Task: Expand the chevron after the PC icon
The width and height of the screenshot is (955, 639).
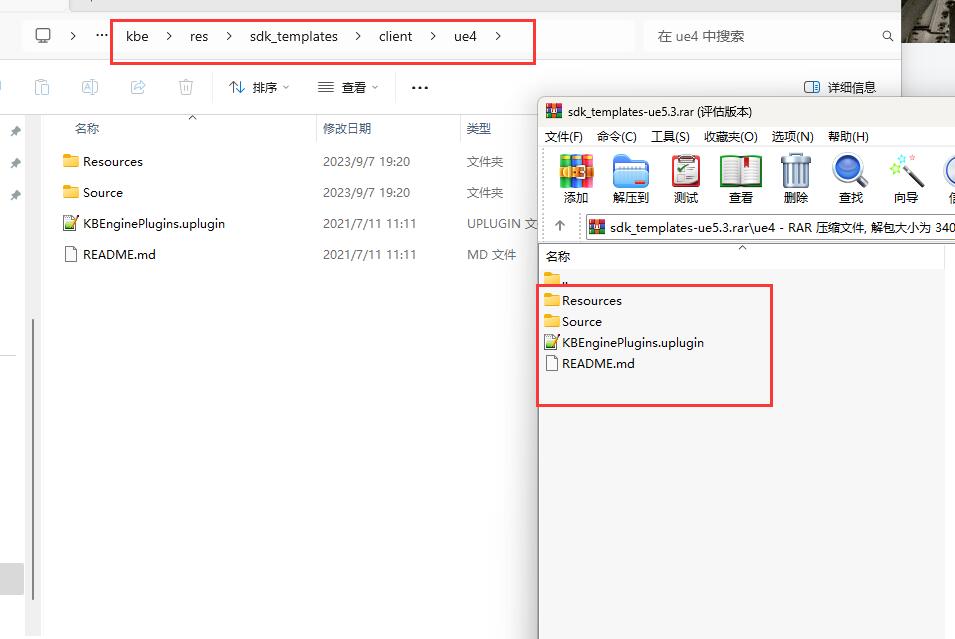Action: coord(73,37)
